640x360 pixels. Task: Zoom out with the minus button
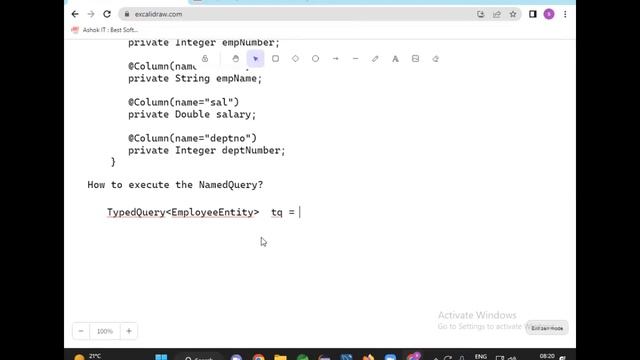pos(81,331)
